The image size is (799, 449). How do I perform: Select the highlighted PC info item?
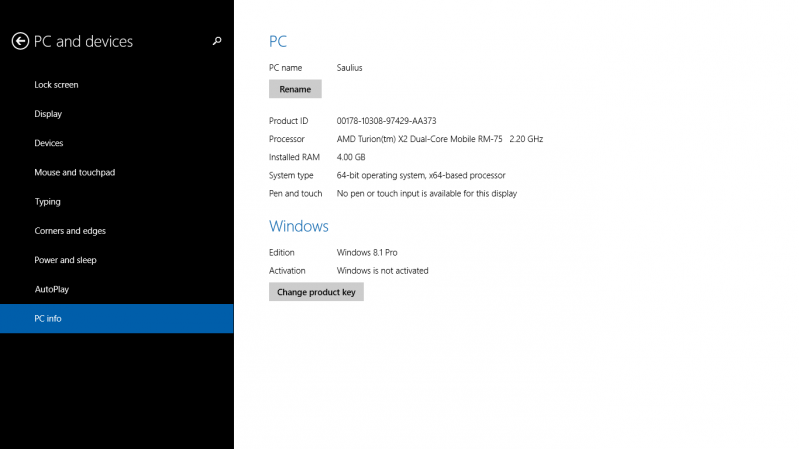click(48, 318)
